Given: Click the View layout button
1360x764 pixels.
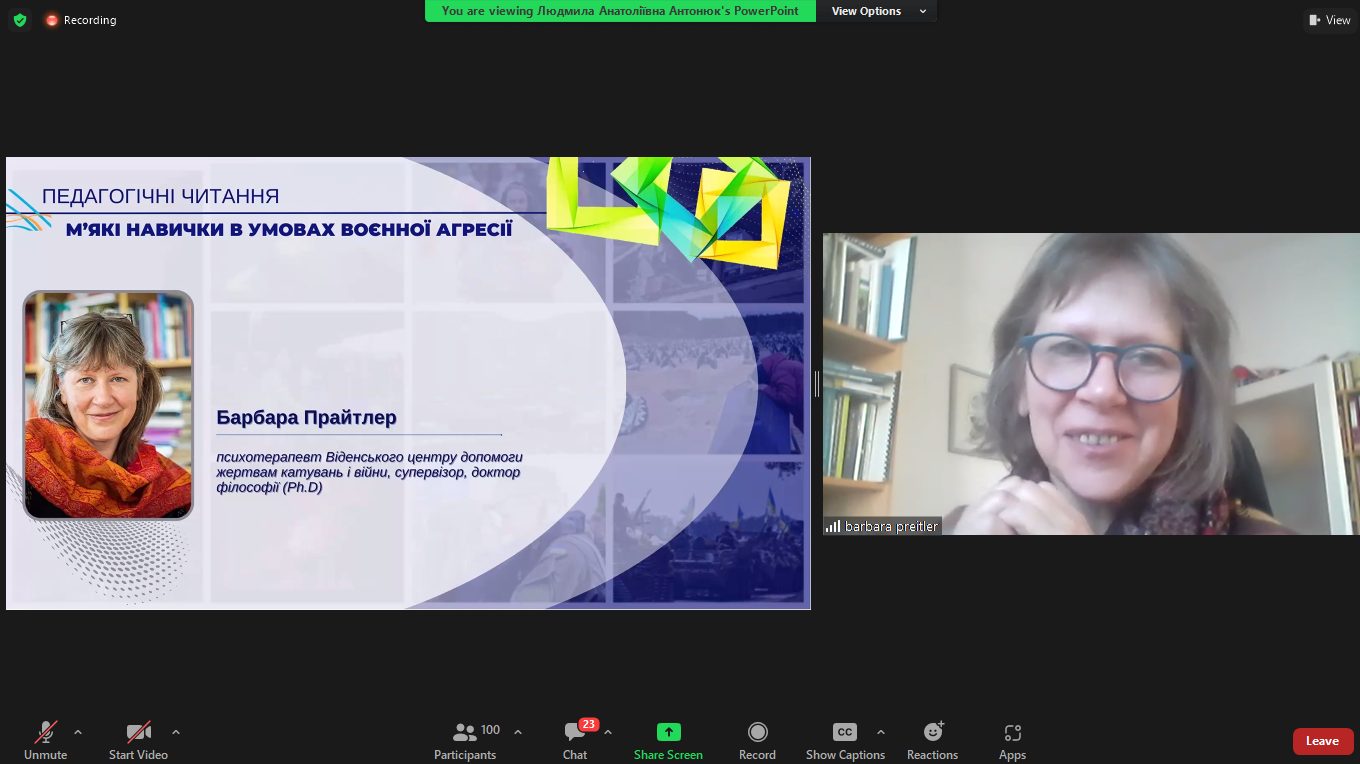Looking at the screenshot, I should (1329, 20).
